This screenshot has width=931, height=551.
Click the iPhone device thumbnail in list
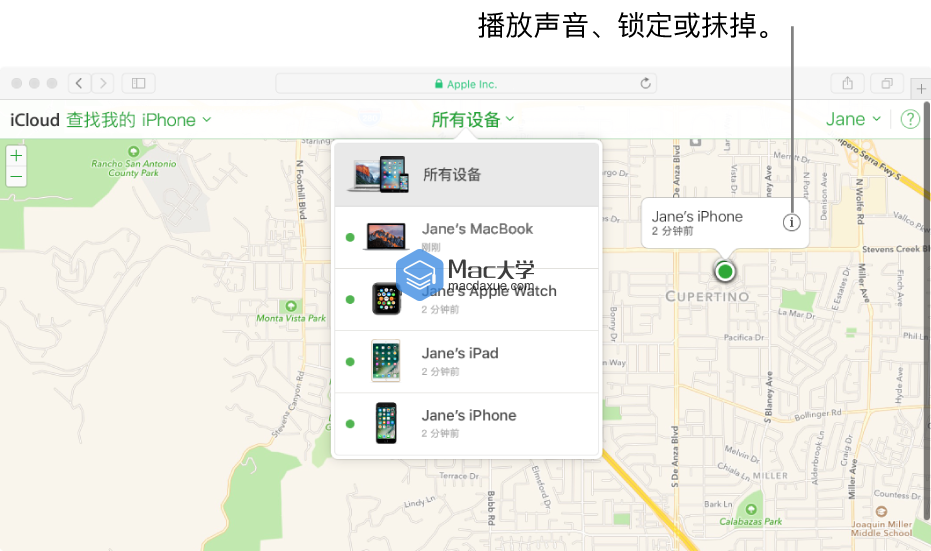(386, 423)
